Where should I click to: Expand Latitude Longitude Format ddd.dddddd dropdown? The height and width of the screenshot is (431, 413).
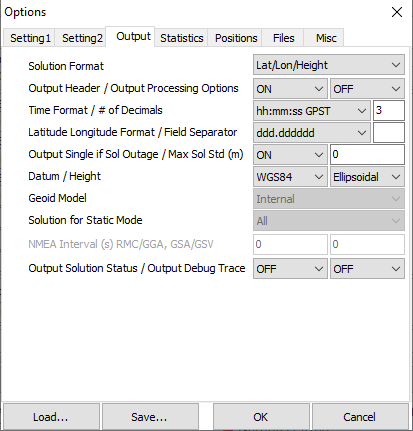[312, 133]
